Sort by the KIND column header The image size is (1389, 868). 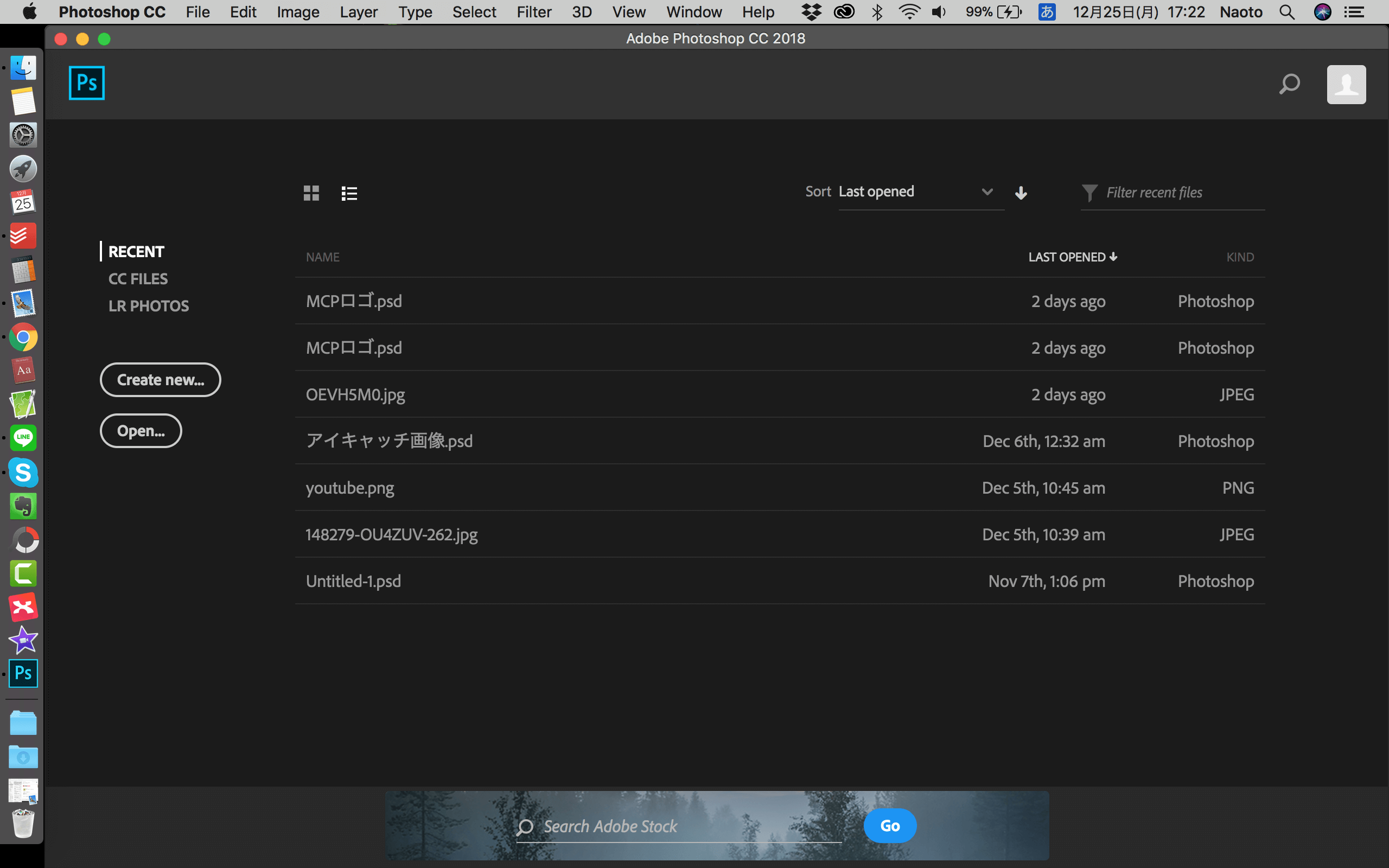(x=1240, y=257)
